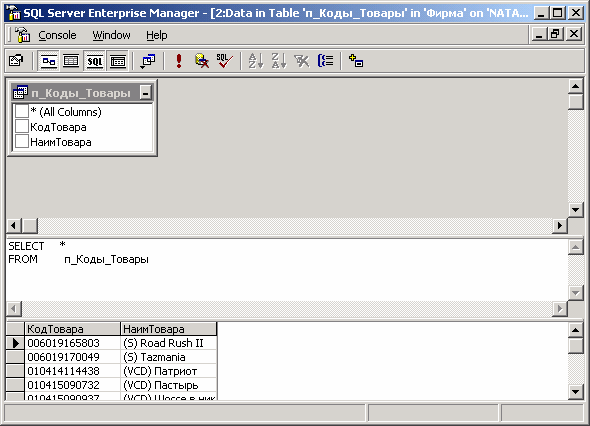Close the inner data table window
This screenshot has width=590, height=426.
(x=574, y=34)
